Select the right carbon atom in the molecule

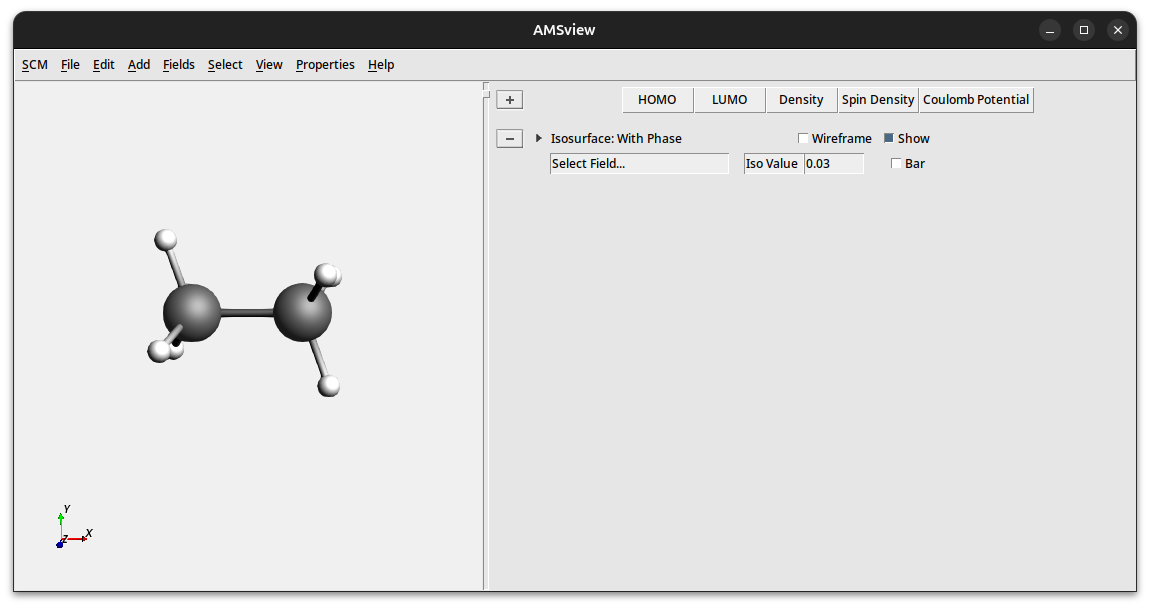tap(302, 312)
